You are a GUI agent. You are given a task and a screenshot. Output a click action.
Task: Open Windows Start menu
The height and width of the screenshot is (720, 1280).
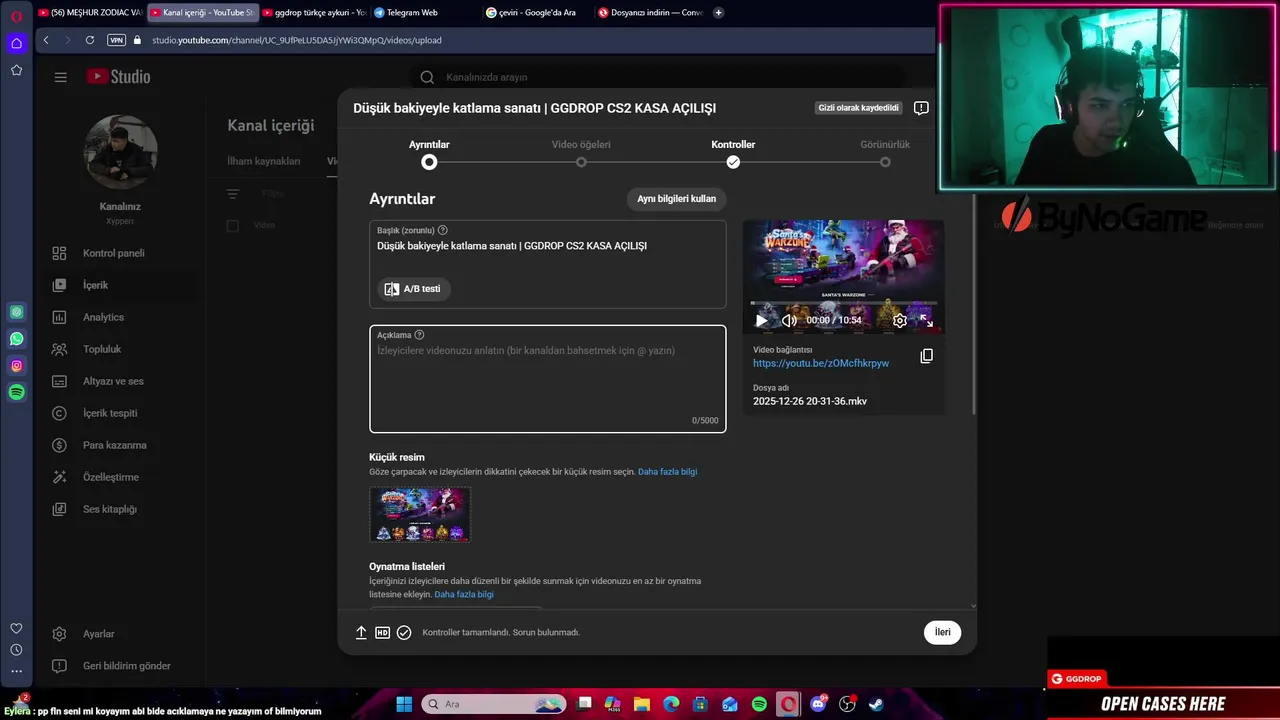tap(404, 704)
